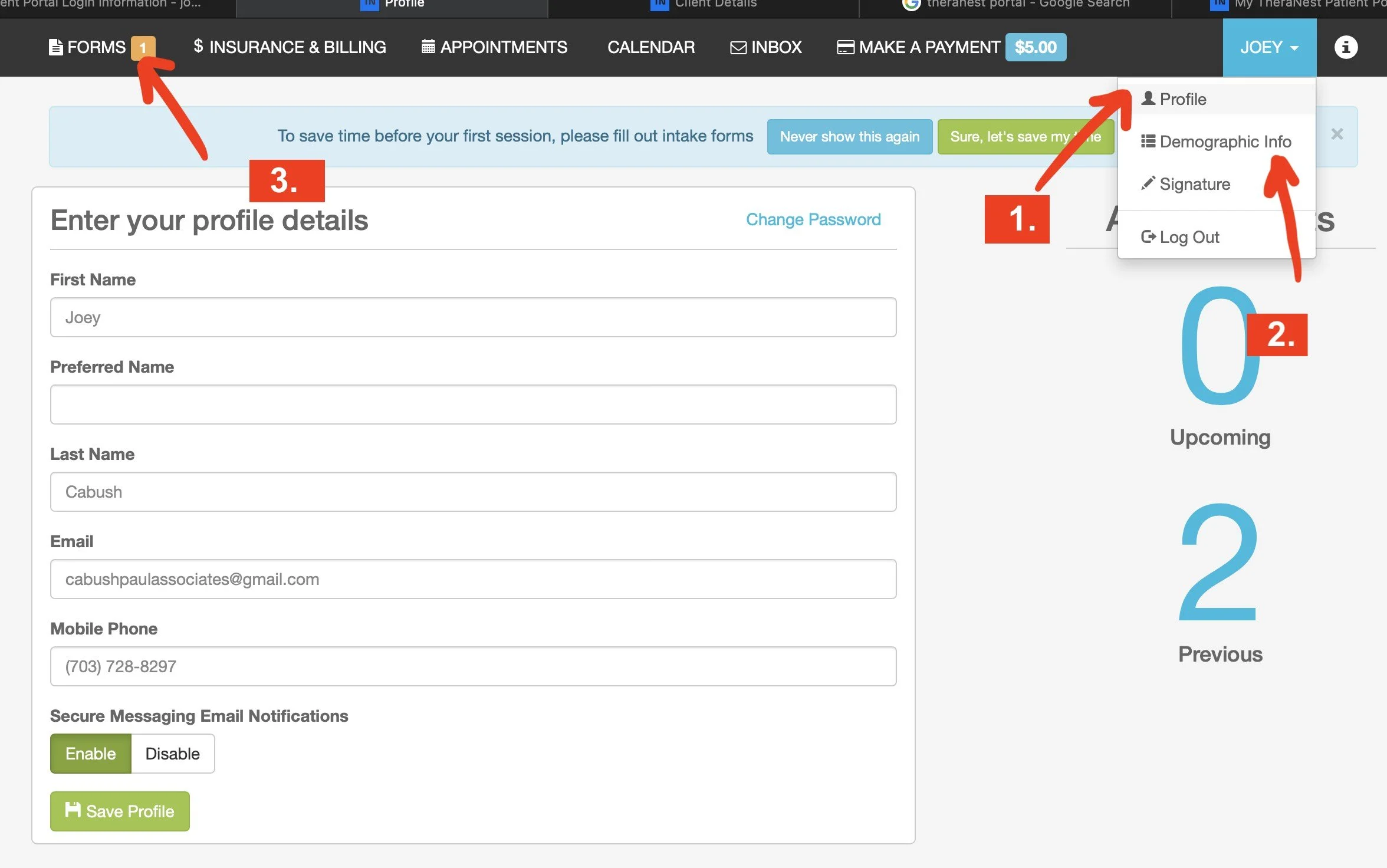The image size is (1387, 868).
Task: Click the Save Profile button
Action: click(x=120, y=811)
